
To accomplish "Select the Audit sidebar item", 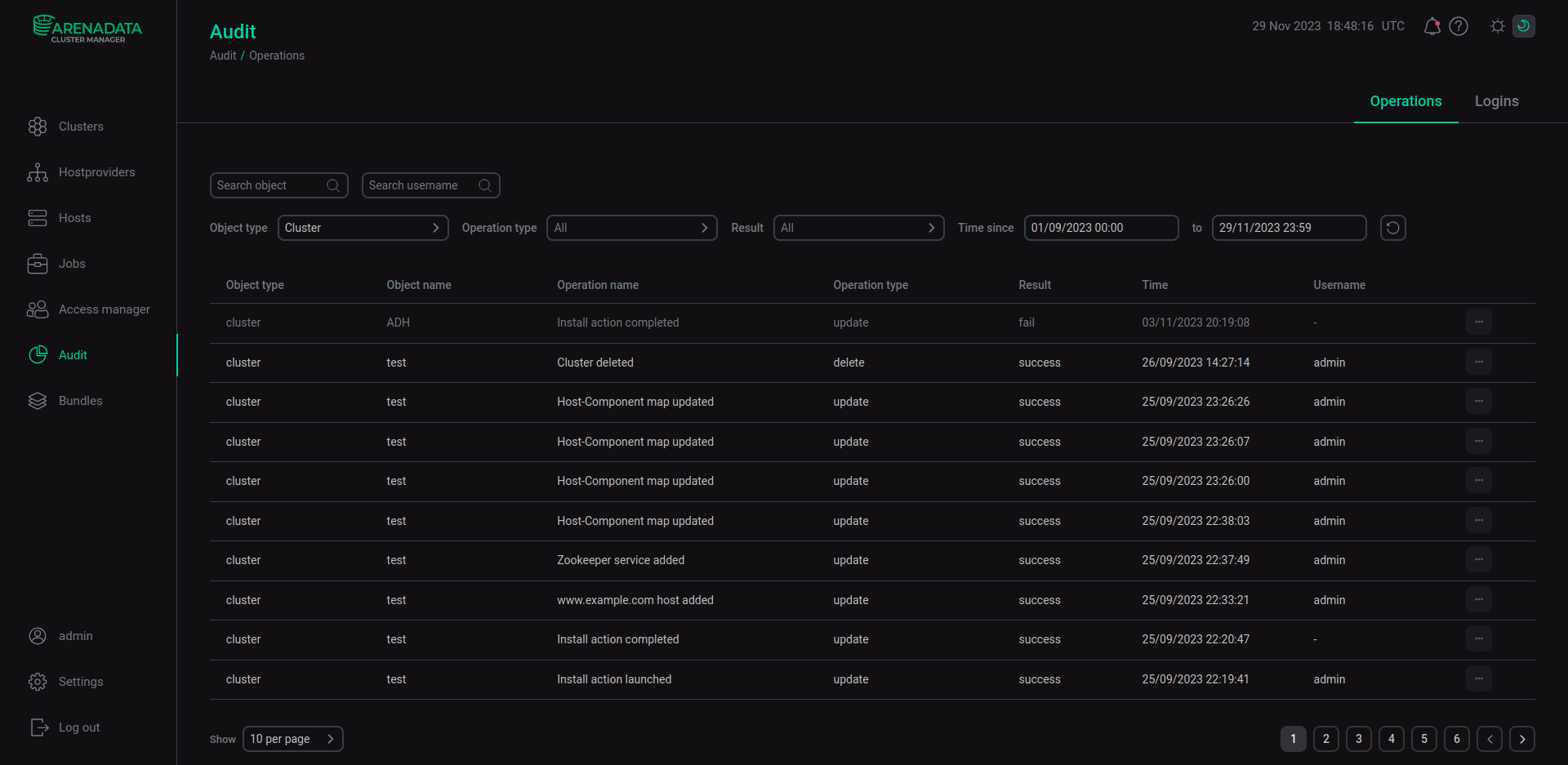I will (58, 355).
